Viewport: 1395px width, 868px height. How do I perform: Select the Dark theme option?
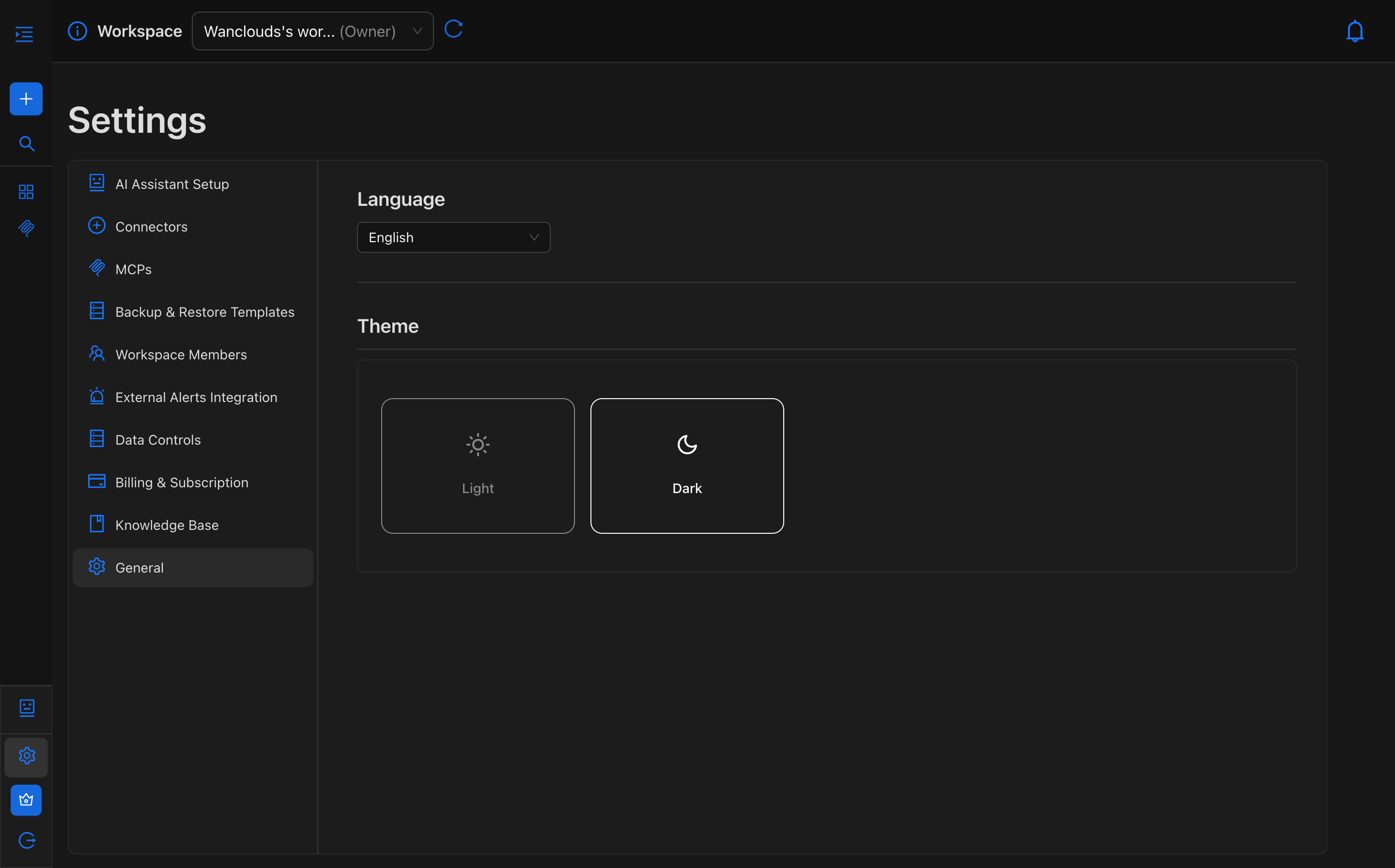pyautogui.click(x=686, y=465)
